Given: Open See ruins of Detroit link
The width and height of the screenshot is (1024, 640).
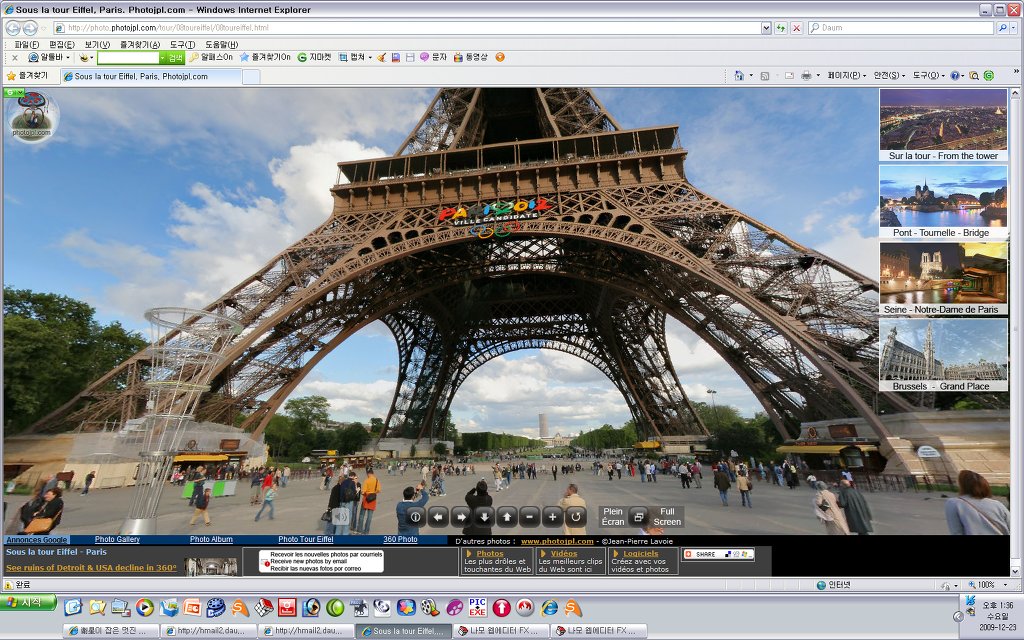Looking at the screenshot, I should pyautogui.click(x=91, y=568).
